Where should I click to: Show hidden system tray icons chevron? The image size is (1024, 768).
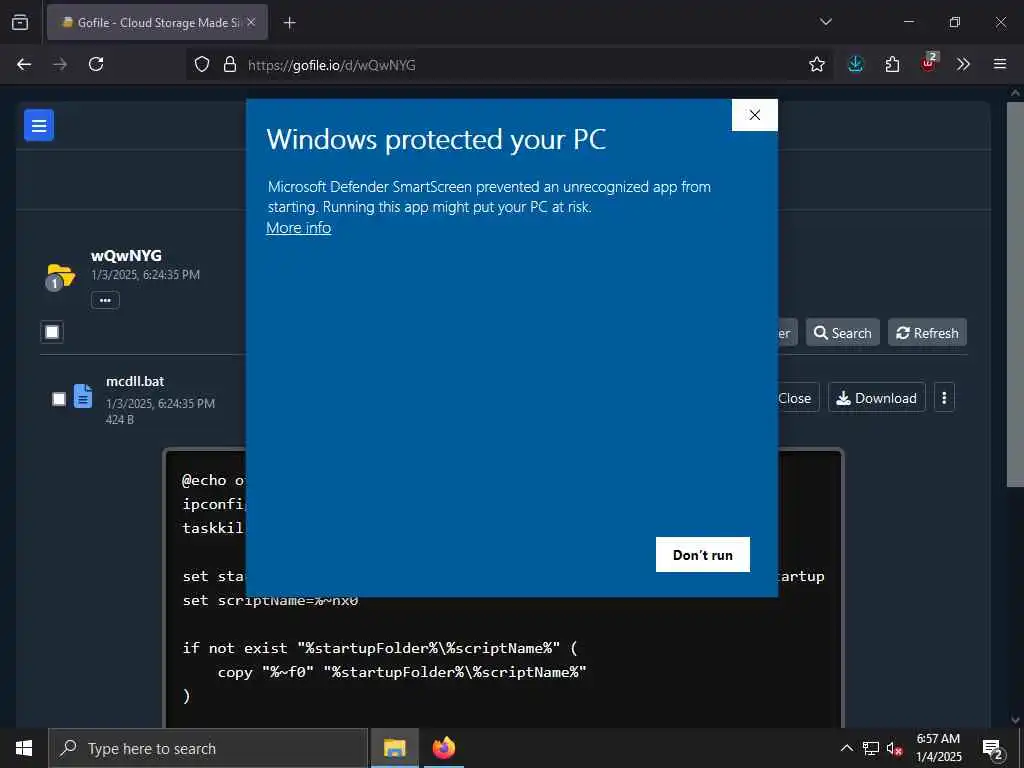[x=846, y=748]
